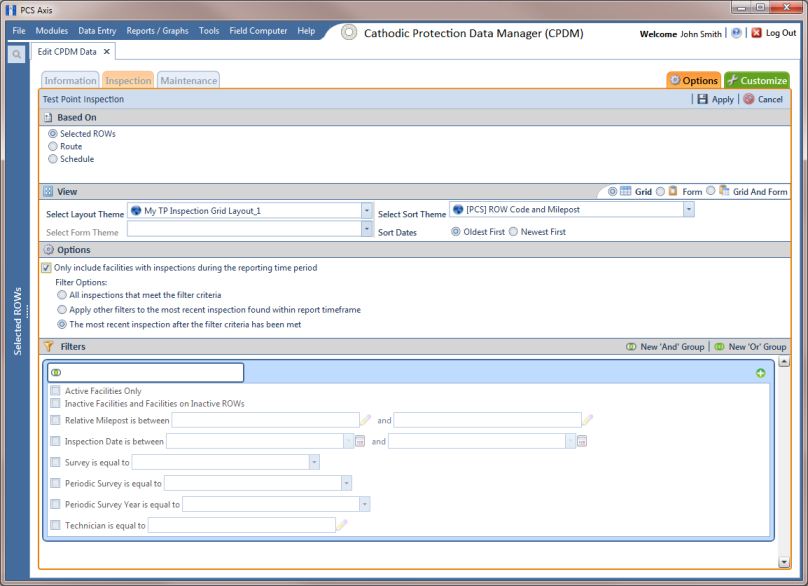
Task: Expand the Selected ROWs side panel
Action: [18, 321]
